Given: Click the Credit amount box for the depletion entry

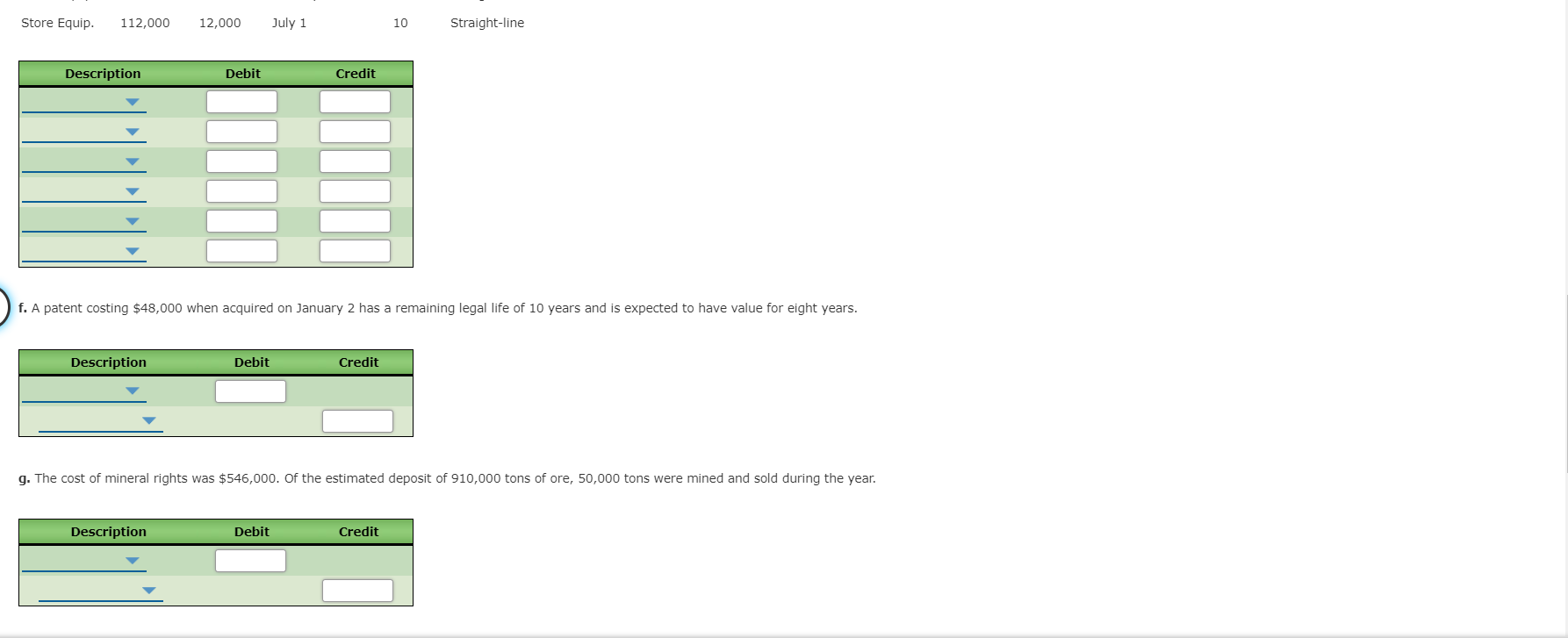Looking at the screenshot, I should (x=357, y=590).
